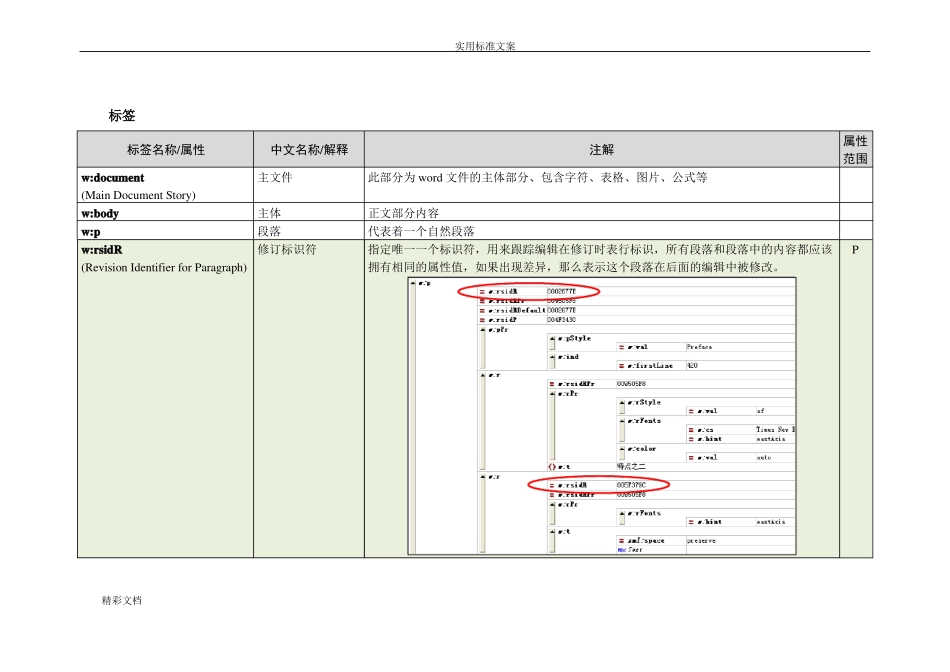950x672 pixels.
Task: Click the 标签 section heading
Action: click(122, 116)
